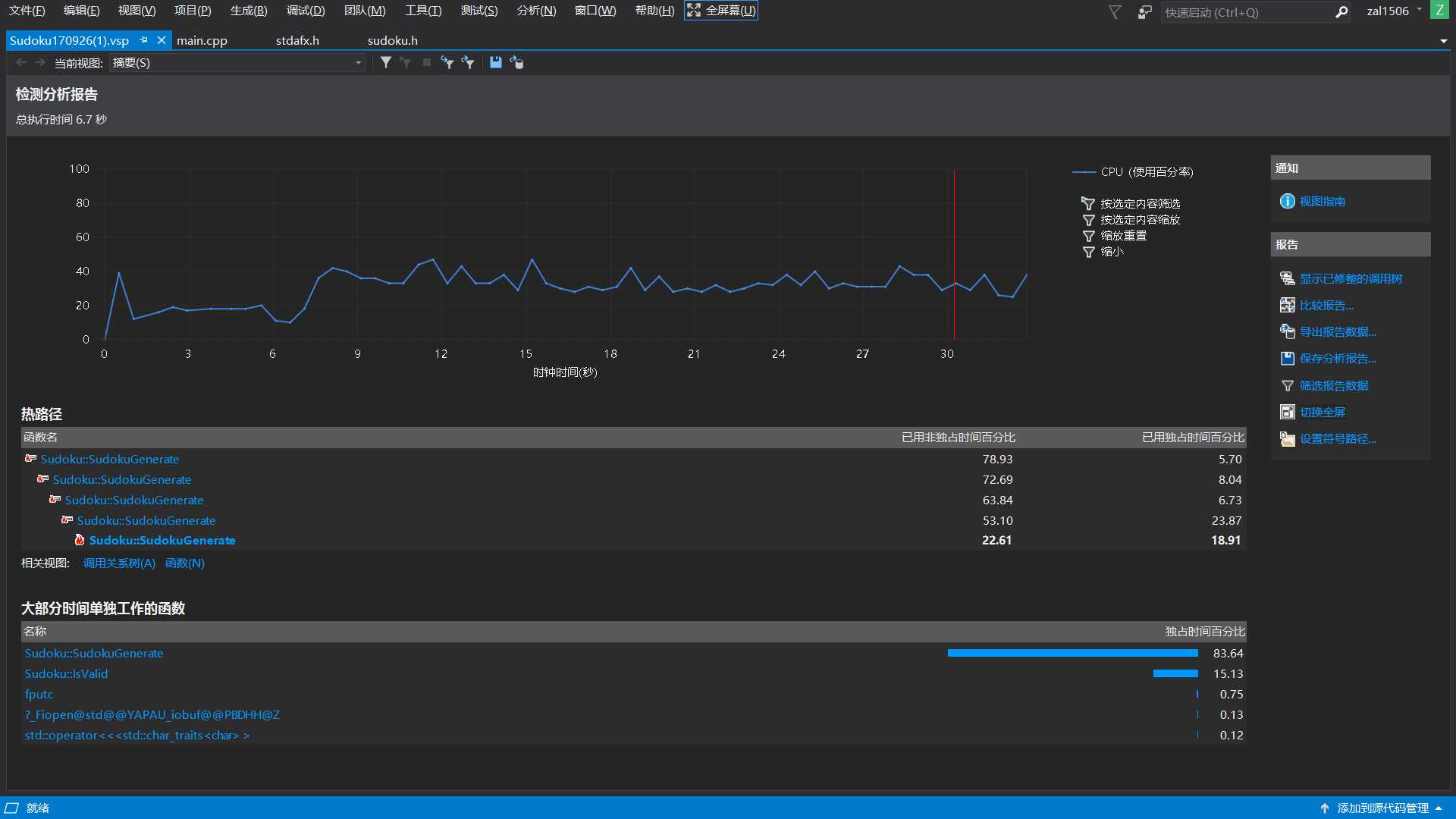
Task: Toggle full screen mode button in menu bar
Action: point(720,11)
